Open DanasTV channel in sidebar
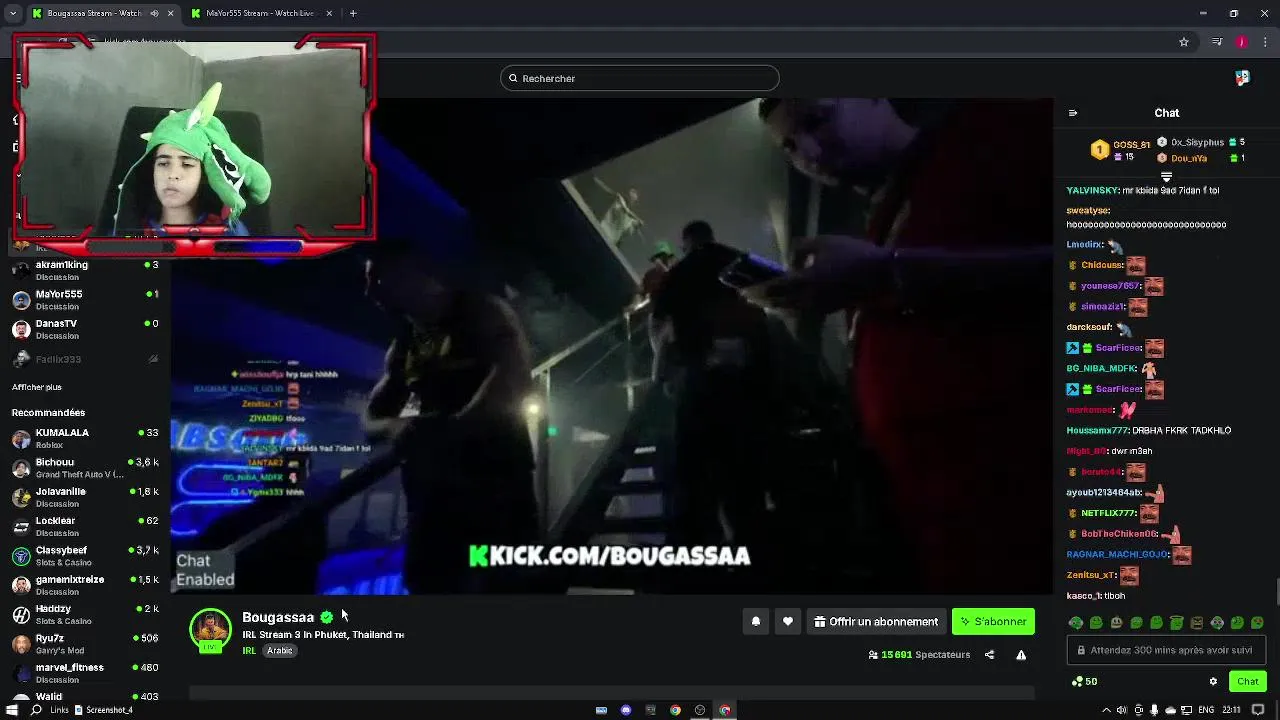The height and width of the screenshot is (720, 1280). pos(85,329)
